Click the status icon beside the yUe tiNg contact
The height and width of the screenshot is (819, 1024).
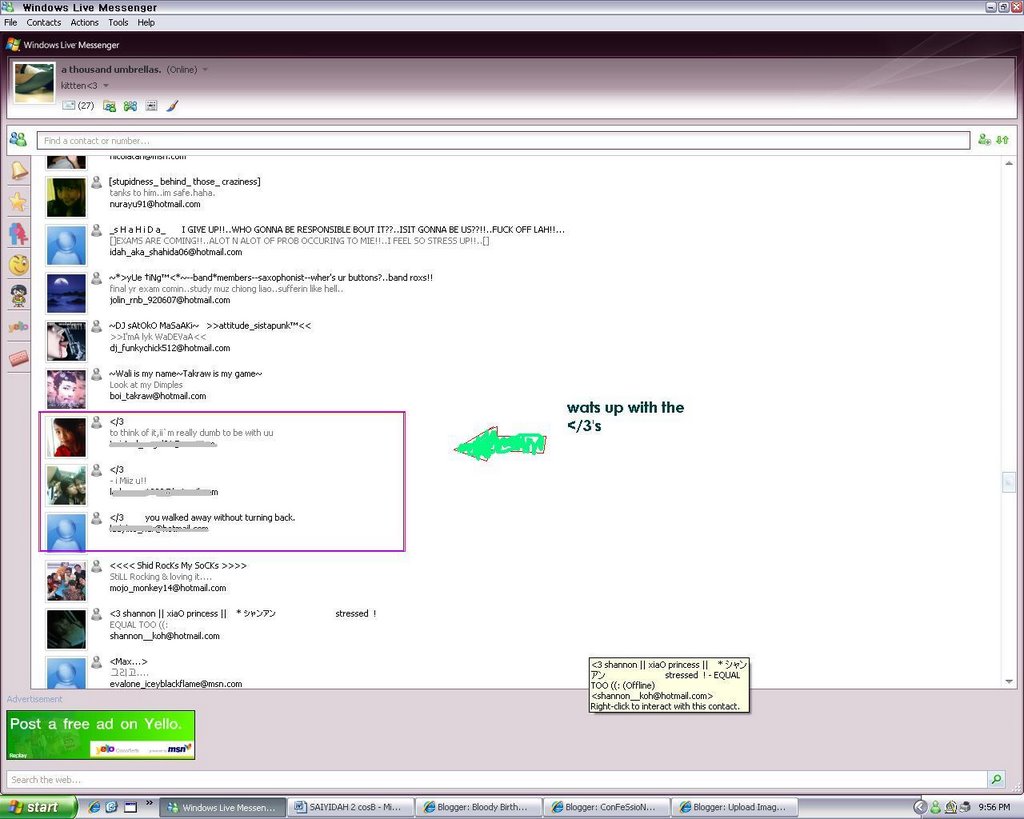96,278
